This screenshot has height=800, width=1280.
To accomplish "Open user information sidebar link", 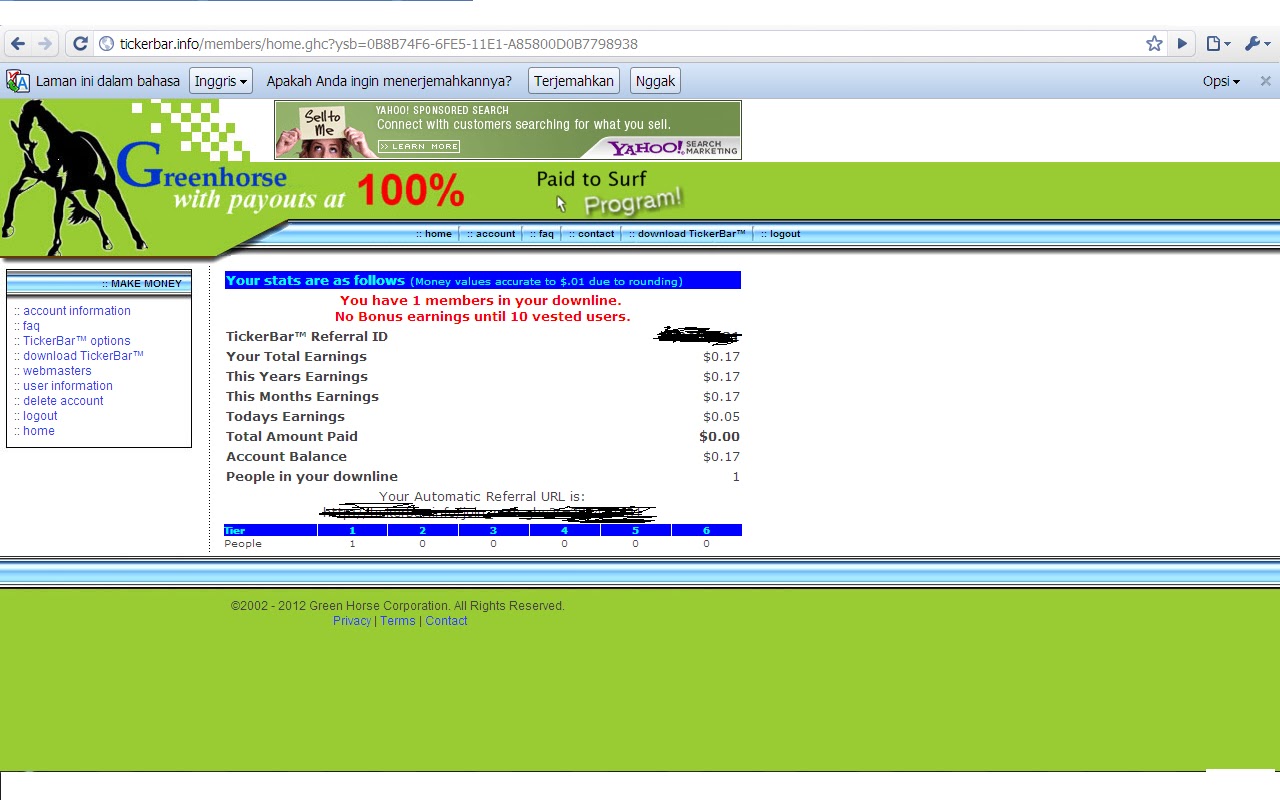I will click(x=68, y=386).
